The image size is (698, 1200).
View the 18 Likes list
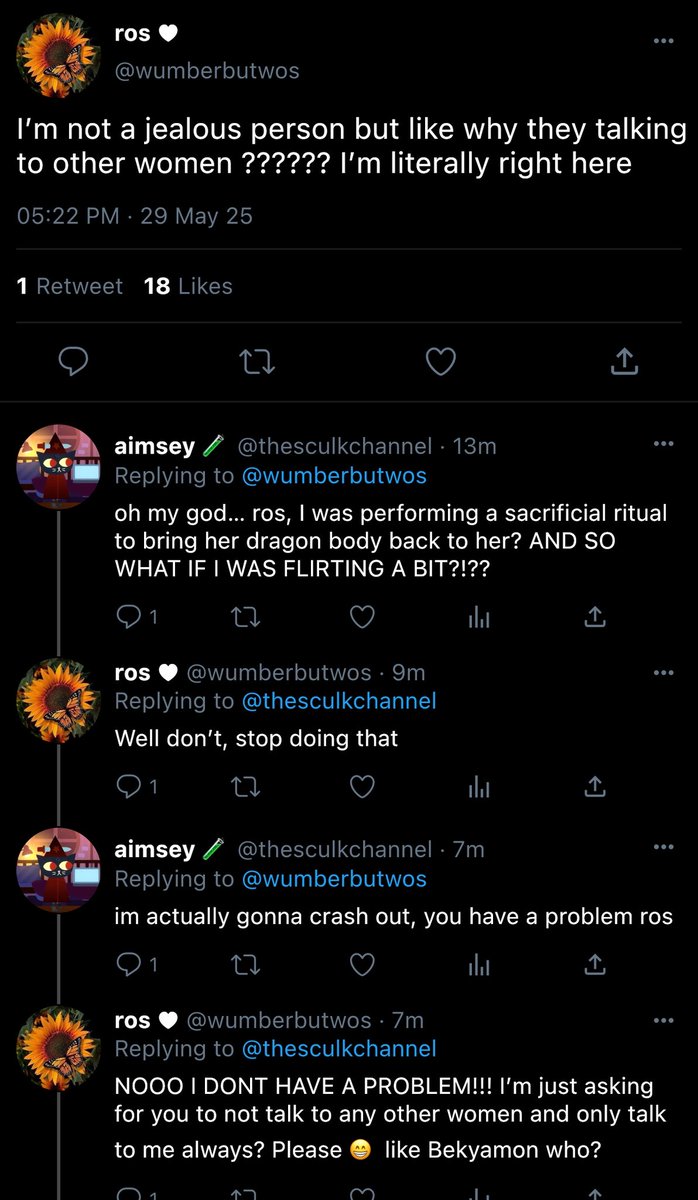(188, 286)
